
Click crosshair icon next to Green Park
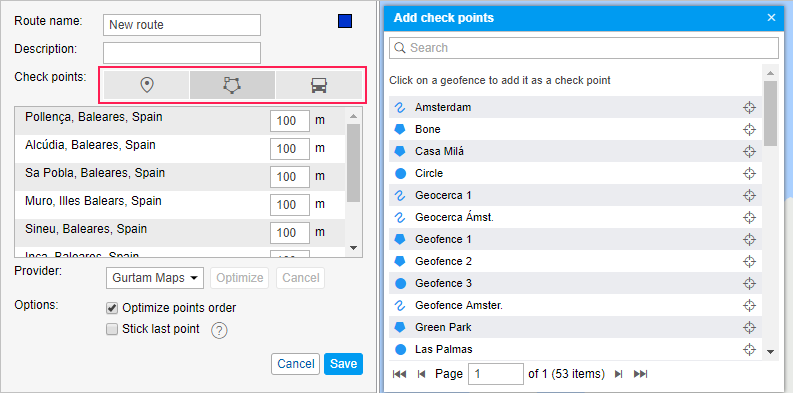click(749, 327)
